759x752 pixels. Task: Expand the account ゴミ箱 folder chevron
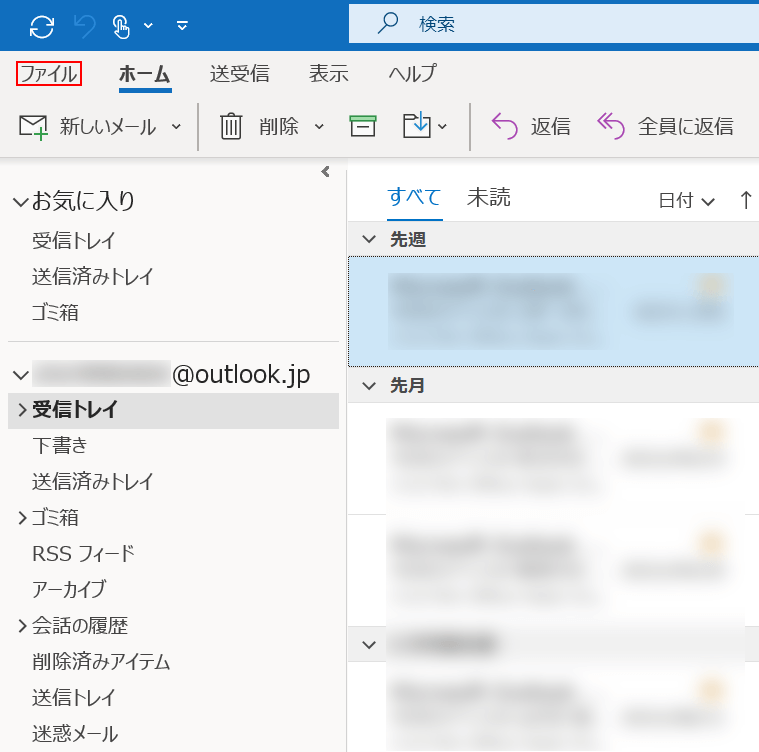point(22,518)
